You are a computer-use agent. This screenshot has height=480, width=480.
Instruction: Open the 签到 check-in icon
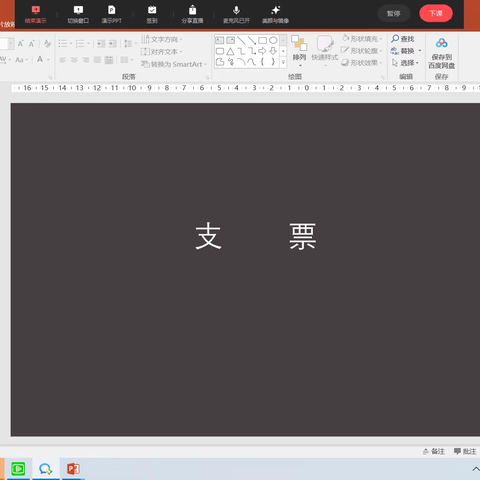pos(152,10)
